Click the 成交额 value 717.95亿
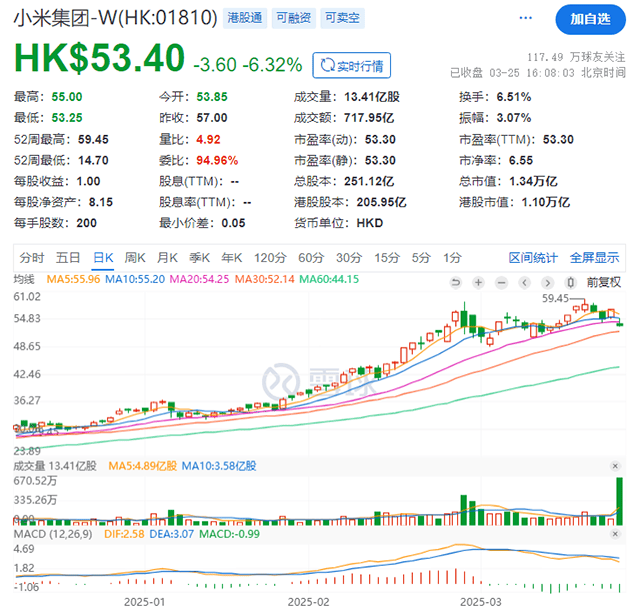Viewport: 640px width, 611px height. pos(369,118)
